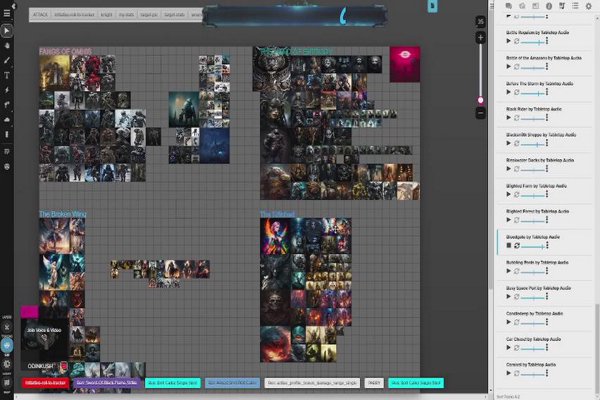Image resolution: width=600 pixels, height=400 pixels.
Task: Click the ATTACK macro button
Action: pyautogui.click(x=40, y=15)
